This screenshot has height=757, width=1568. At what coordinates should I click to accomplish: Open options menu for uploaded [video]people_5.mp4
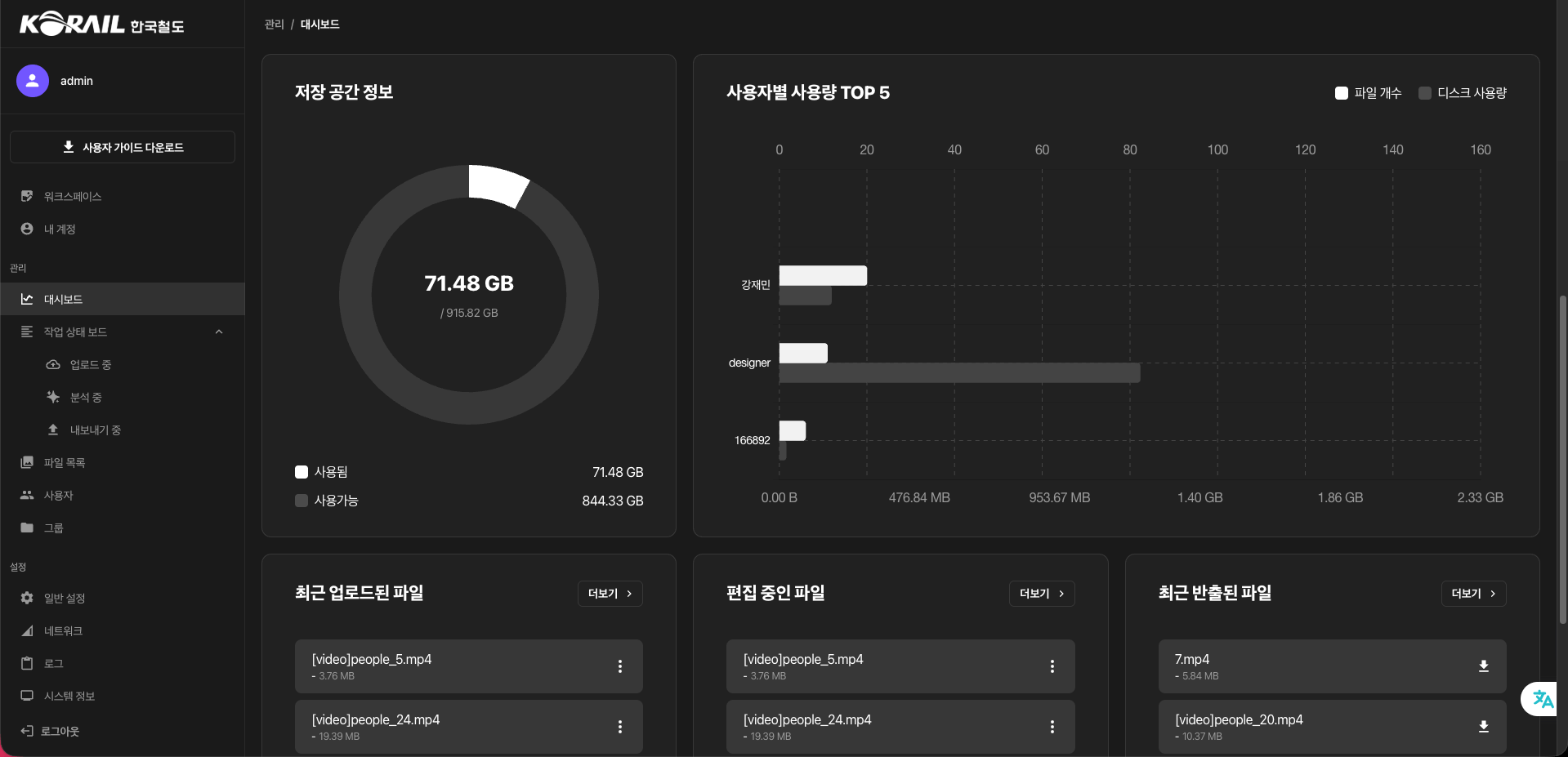pos(620,666)
